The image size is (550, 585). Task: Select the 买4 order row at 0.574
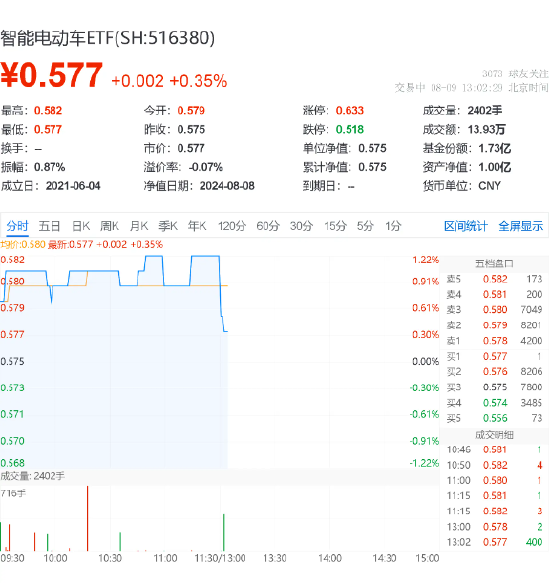tap(494, 403)
